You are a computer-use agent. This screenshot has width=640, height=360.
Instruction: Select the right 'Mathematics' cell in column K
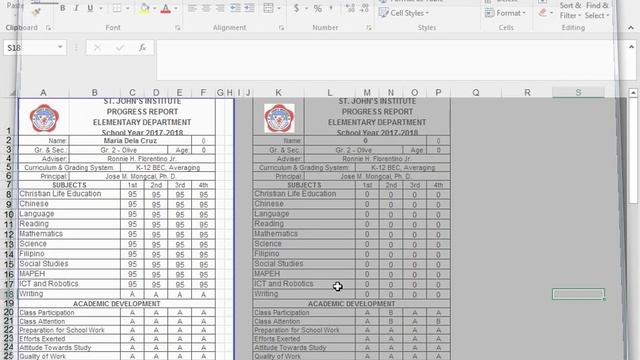click(x=304, y=234)
